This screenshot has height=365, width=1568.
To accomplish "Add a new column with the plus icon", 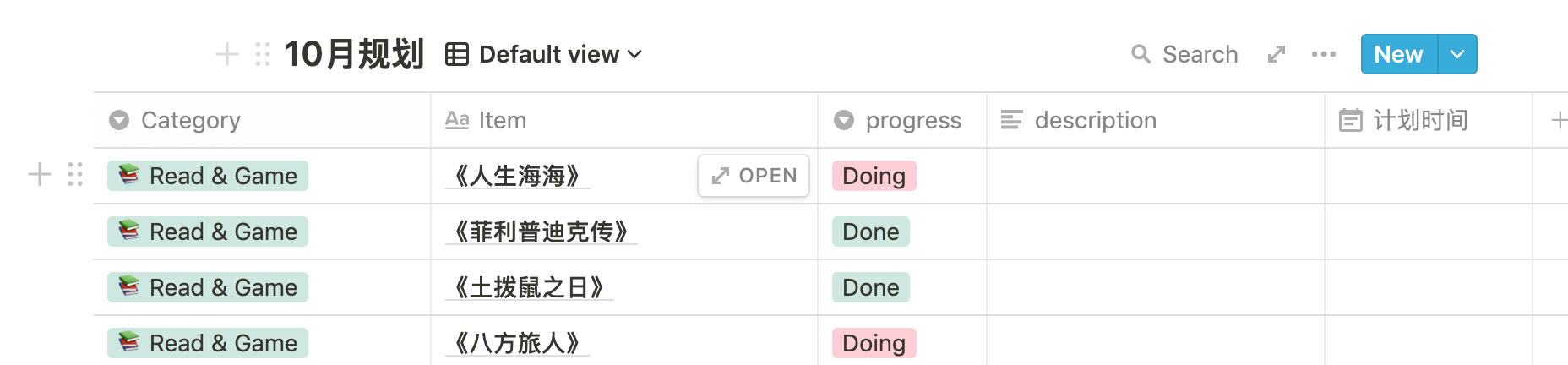I will point(1559,120).
